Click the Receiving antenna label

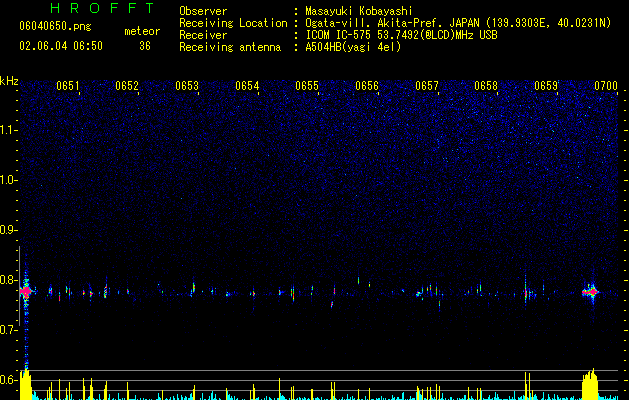click(230, 47)
